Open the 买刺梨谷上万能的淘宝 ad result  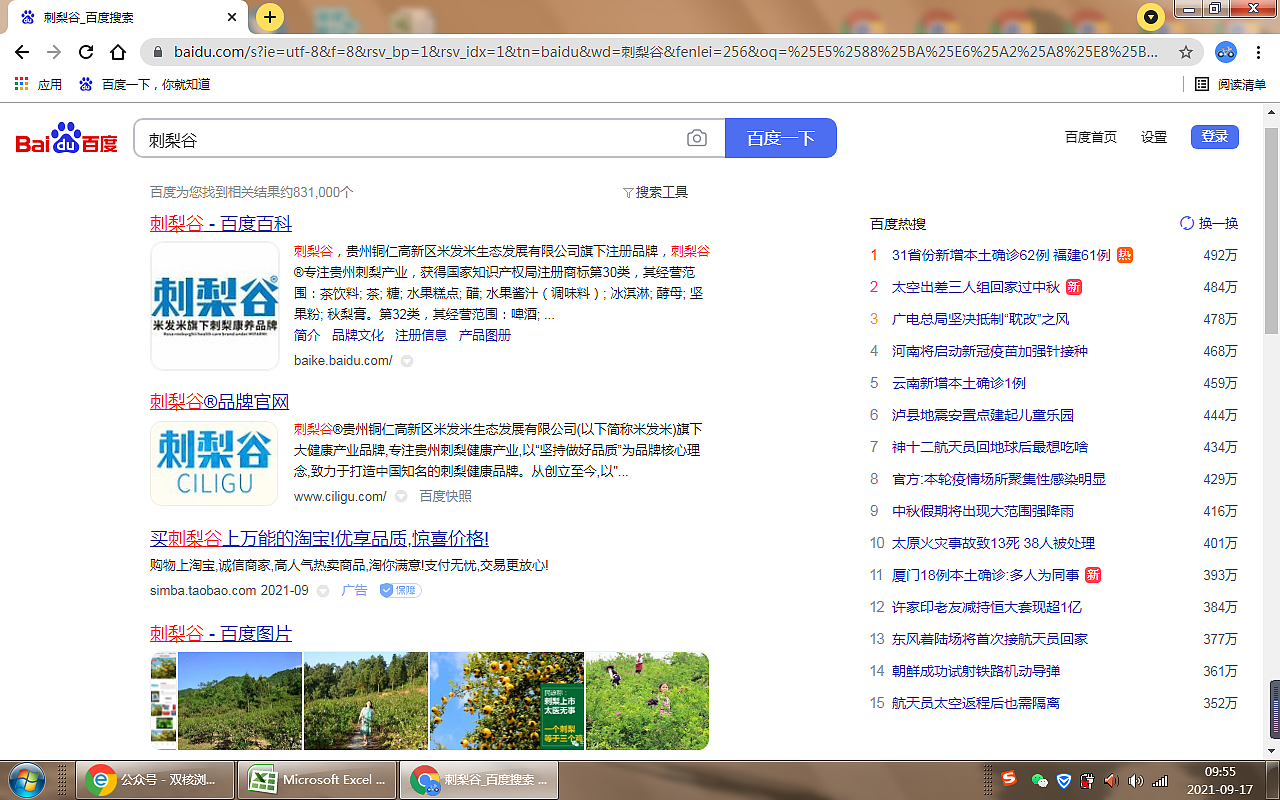point(319,539)
